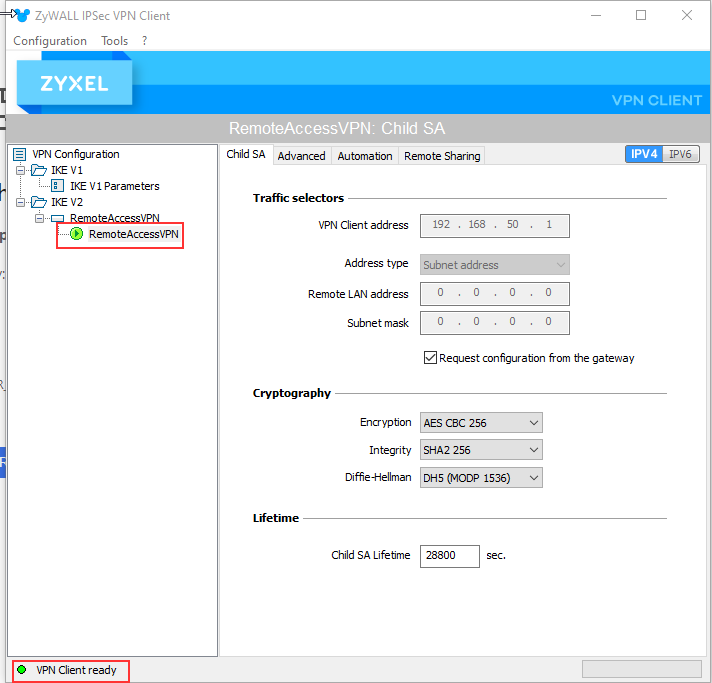Open the Tools menu
Screen dimensions: 712x683
pos(115,41)
